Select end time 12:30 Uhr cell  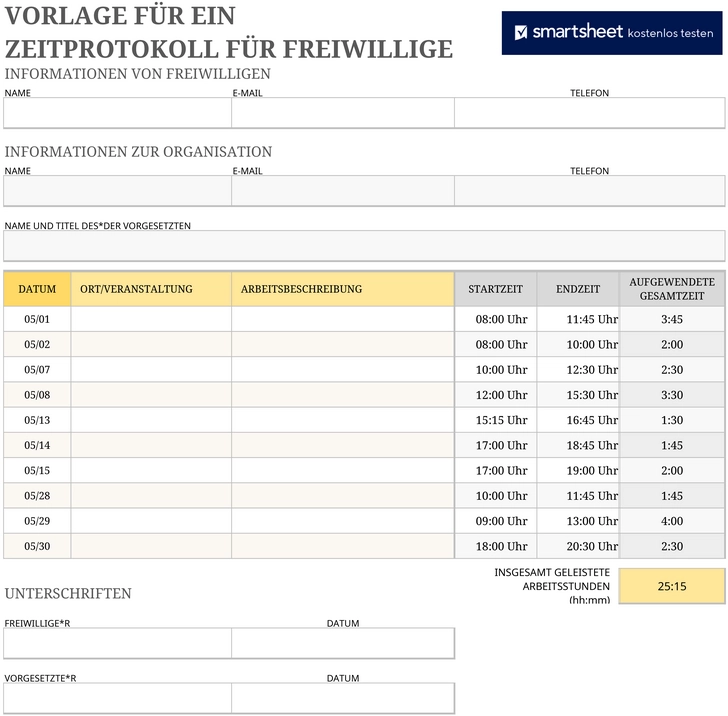point(578,370)
